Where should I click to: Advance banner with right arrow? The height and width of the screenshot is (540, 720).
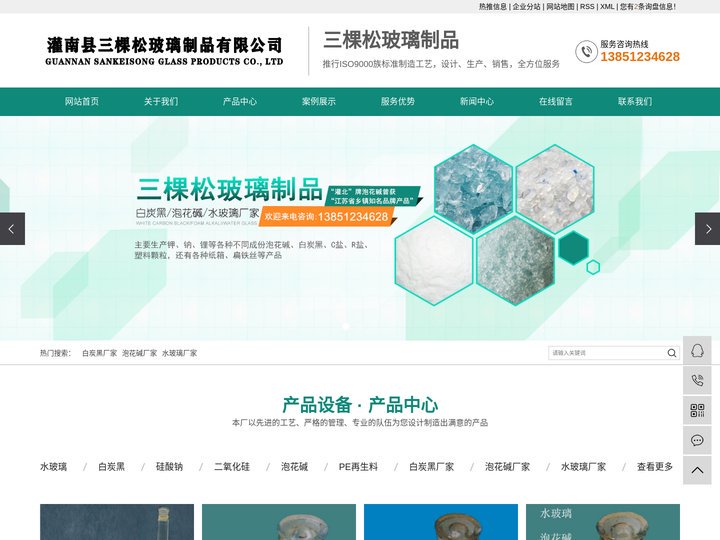coord(707,229)
